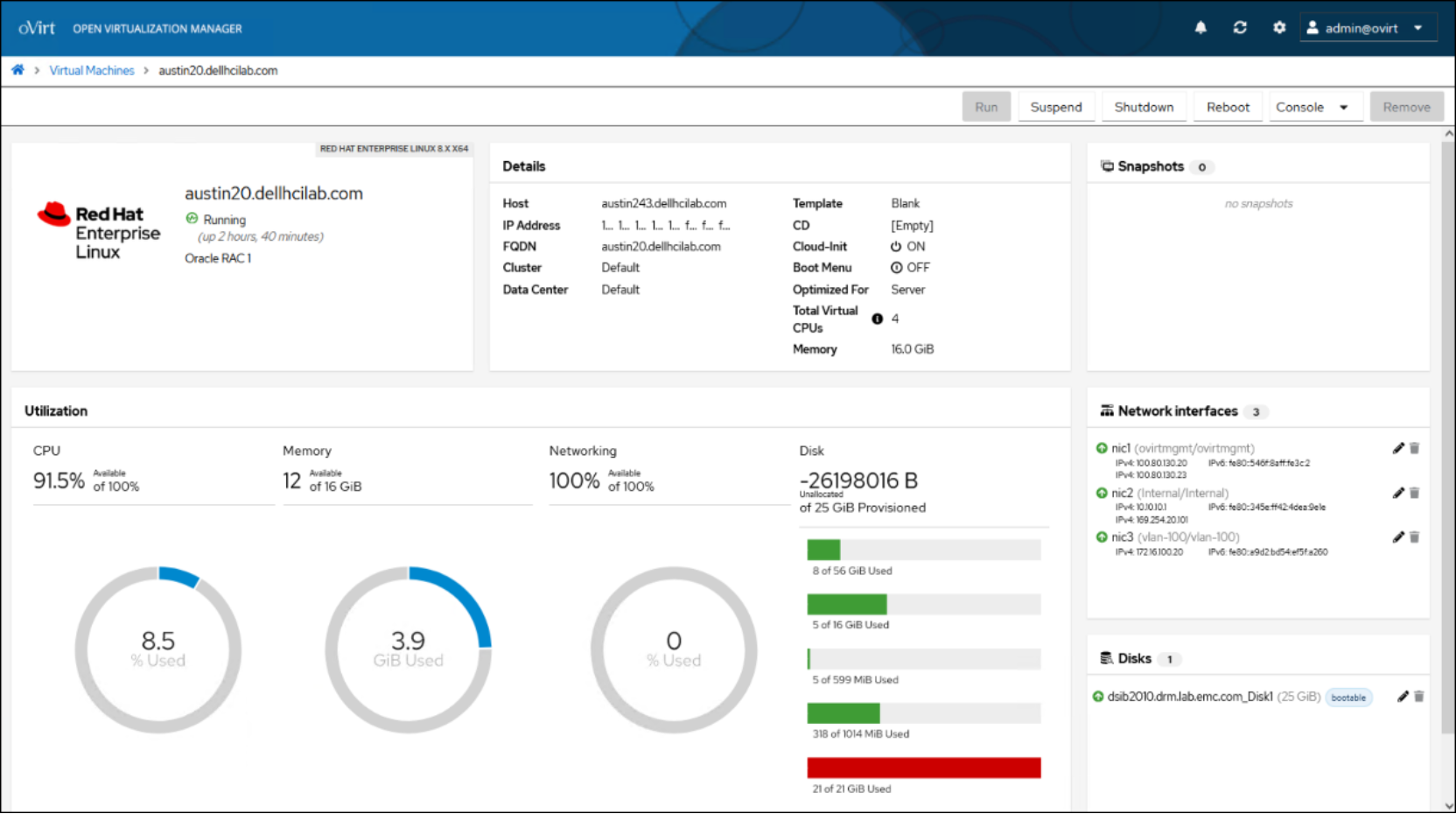Click the Red Hat Enterprise Linux logo

coord(99,231)
